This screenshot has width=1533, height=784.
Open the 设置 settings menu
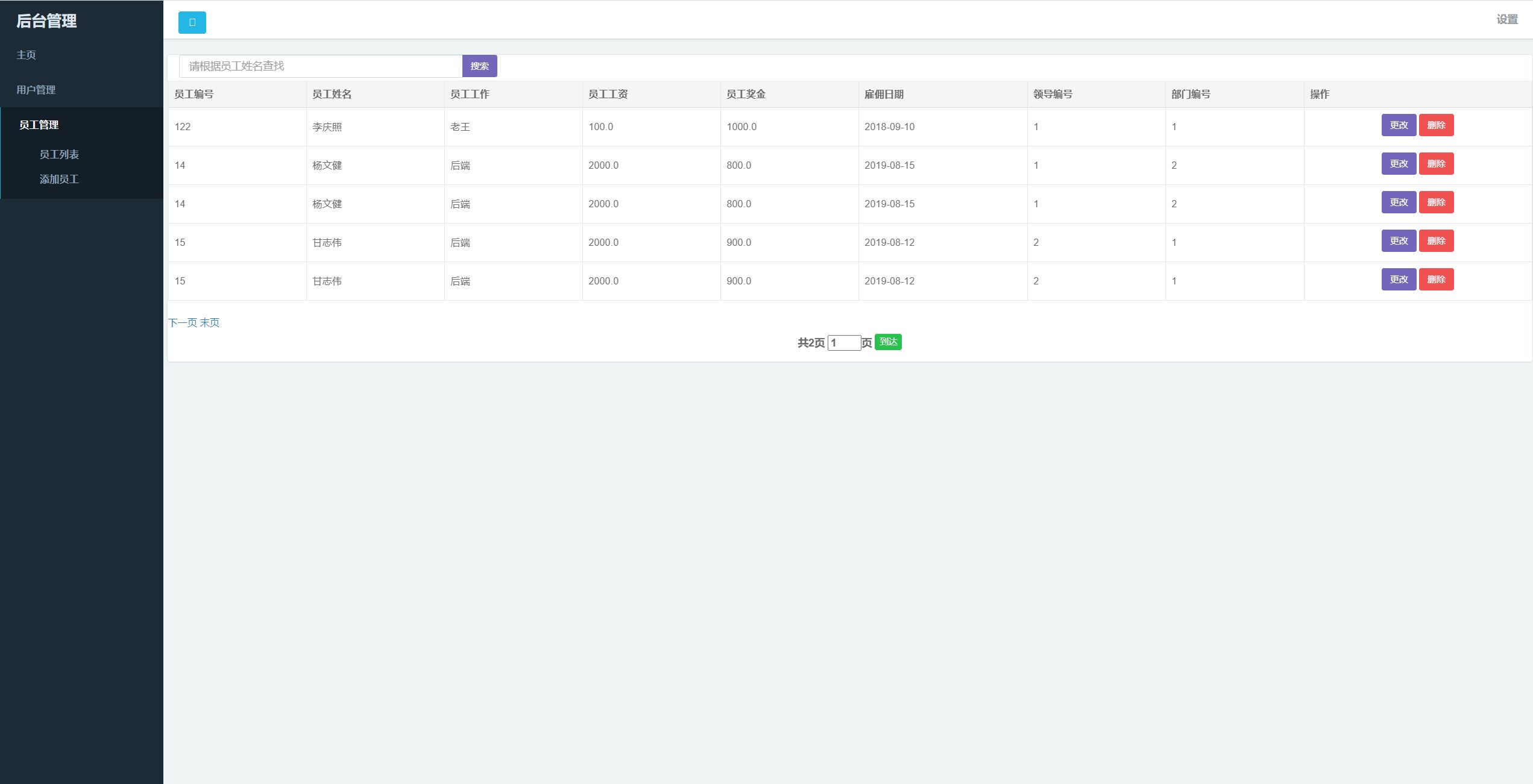point(1506,20)
